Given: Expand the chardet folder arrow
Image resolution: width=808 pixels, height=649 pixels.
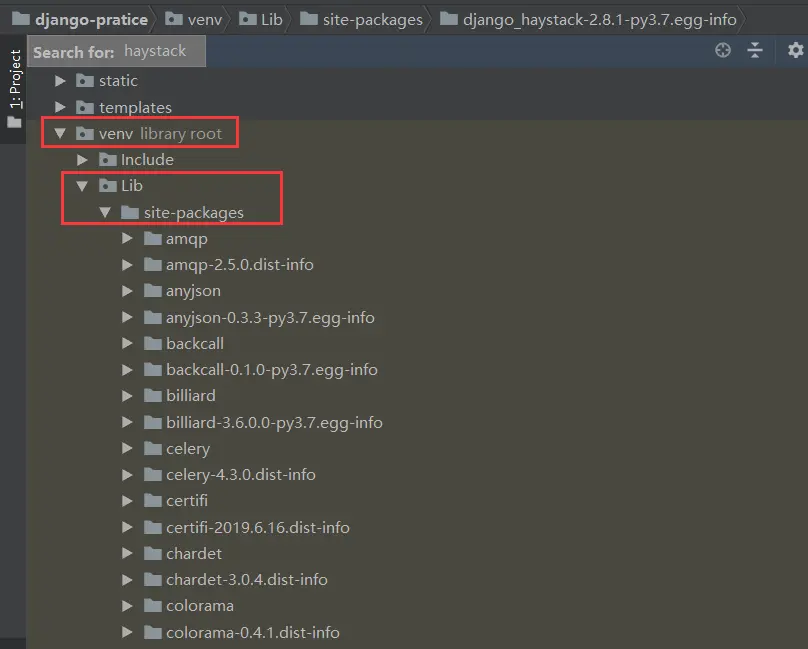Looking at the screenshot, I should point(127,554).
